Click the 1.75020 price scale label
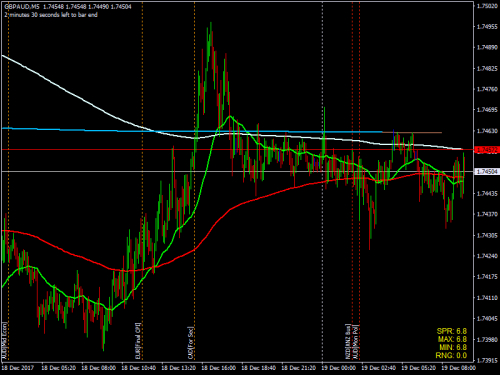 [x=487, y=6]
